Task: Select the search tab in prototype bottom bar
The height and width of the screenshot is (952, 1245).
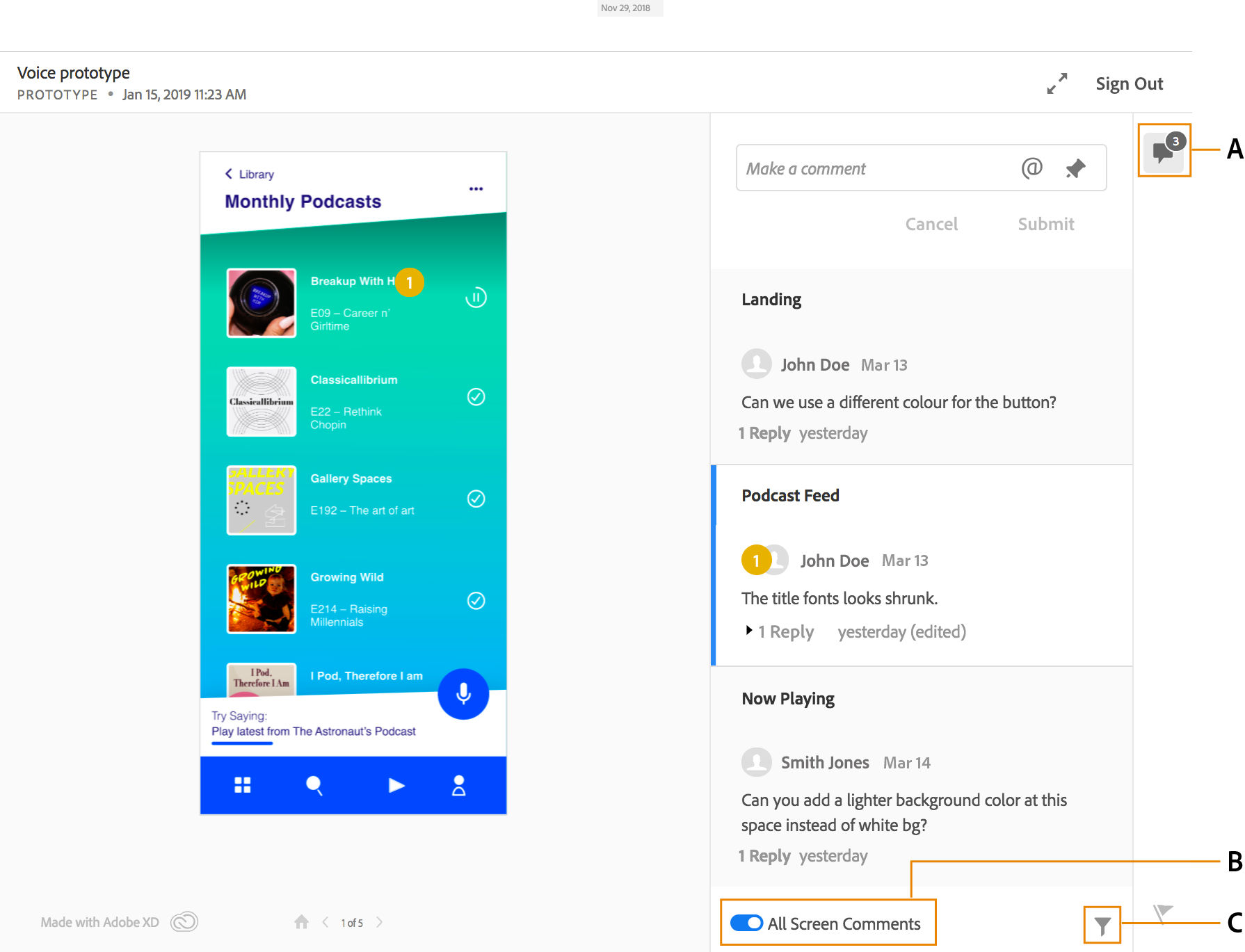Action: (314, 785)
